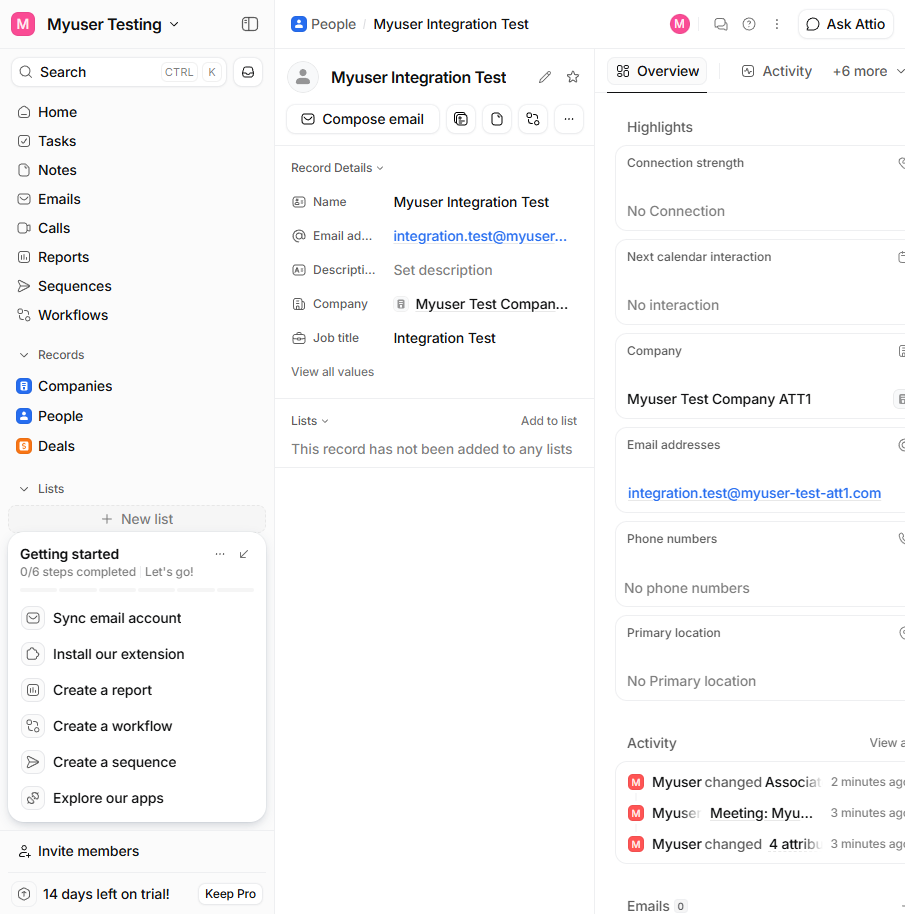Click the add-to-list icon next to Compose email

tap(460, 119)
